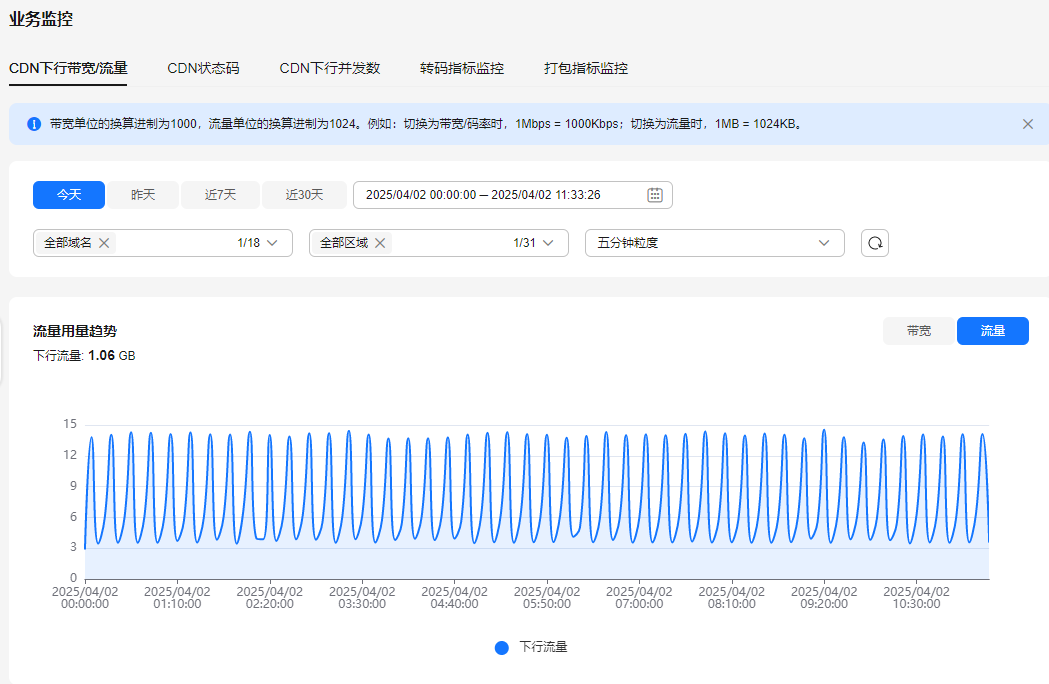Click the 3 y-axis label
Image resolution: width=1049 pixels, height=684 pixels.
(x=74, y=547)
